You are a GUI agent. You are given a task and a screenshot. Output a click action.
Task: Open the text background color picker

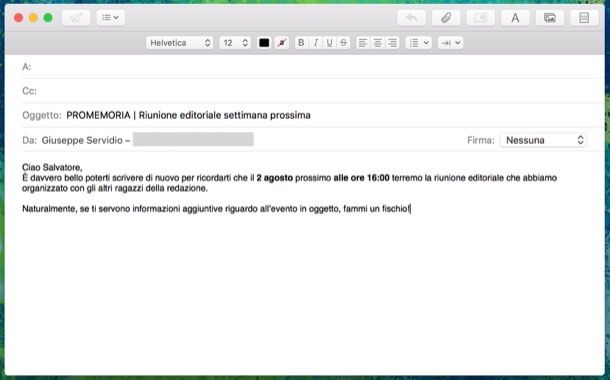pyautogui.click(x=282, y=43)
